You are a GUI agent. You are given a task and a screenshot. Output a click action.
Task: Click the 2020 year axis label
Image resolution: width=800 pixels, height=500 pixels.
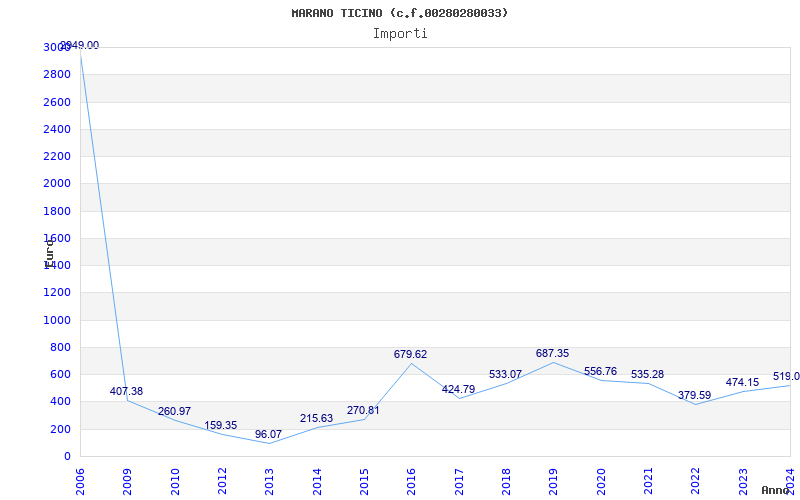click(601, 482)
